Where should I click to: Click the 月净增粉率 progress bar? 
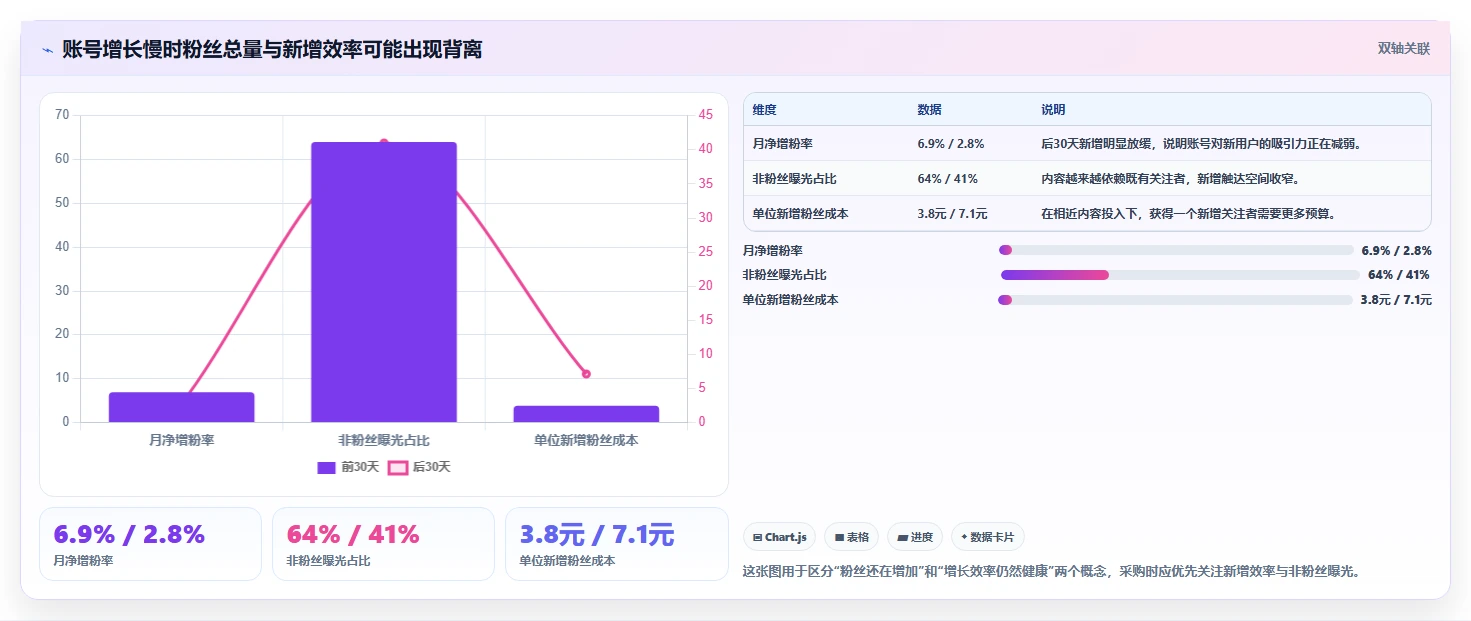[x=1175, y=250]
